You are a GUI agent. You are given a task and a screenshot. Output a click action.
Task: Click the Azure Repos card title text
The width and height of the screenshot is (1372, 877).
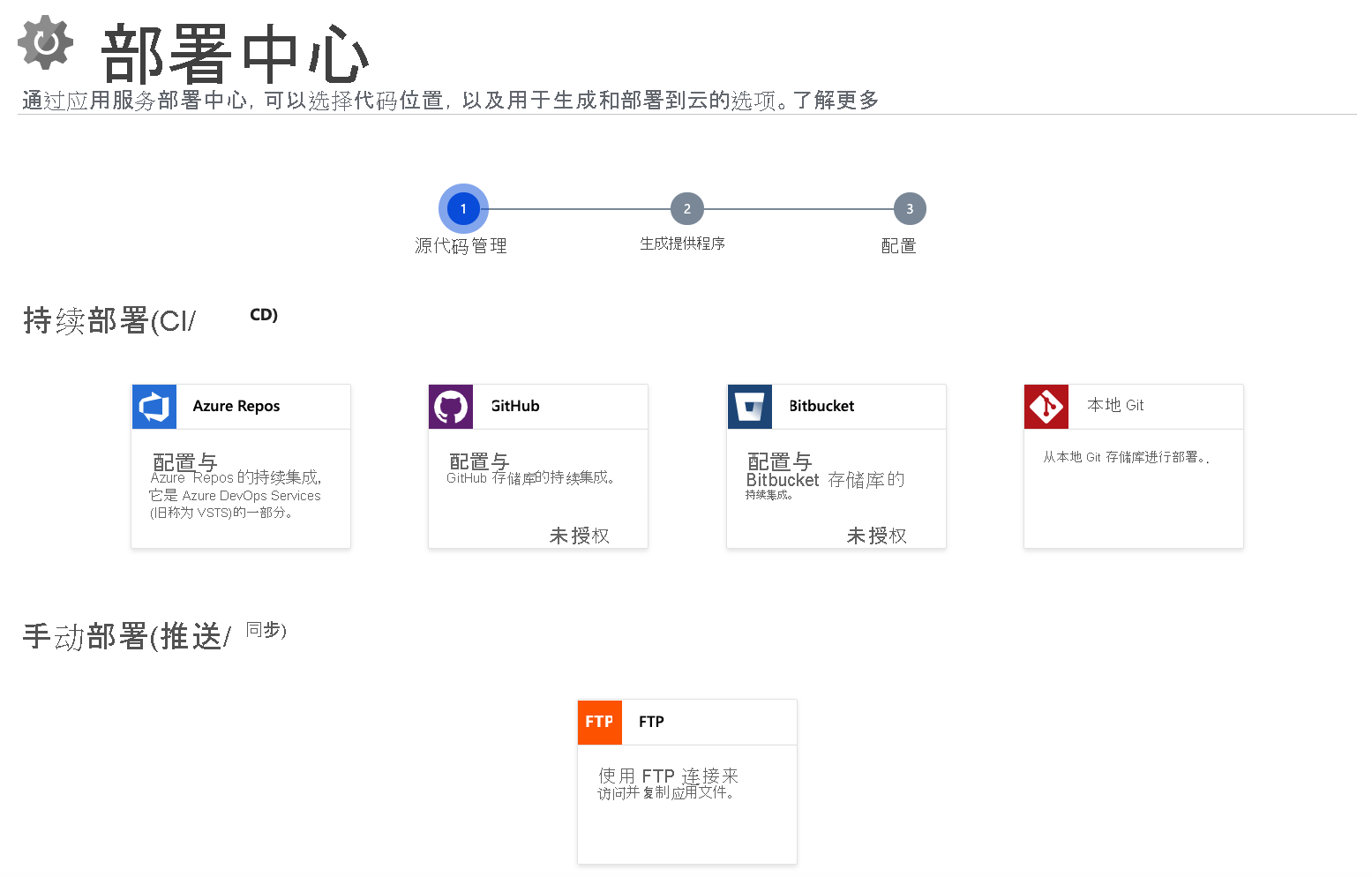[236, 406]
